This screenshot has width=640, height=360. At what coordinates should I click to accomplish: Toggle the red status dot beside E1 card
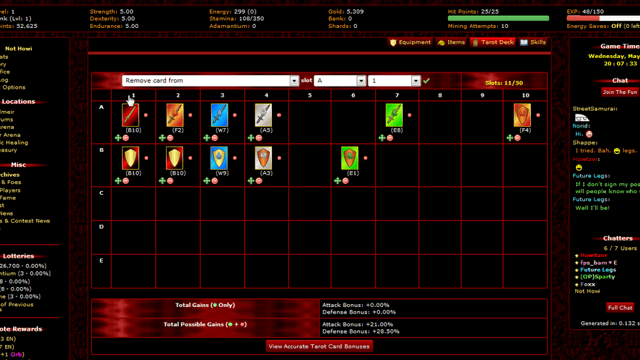click(x=365, y=158)
